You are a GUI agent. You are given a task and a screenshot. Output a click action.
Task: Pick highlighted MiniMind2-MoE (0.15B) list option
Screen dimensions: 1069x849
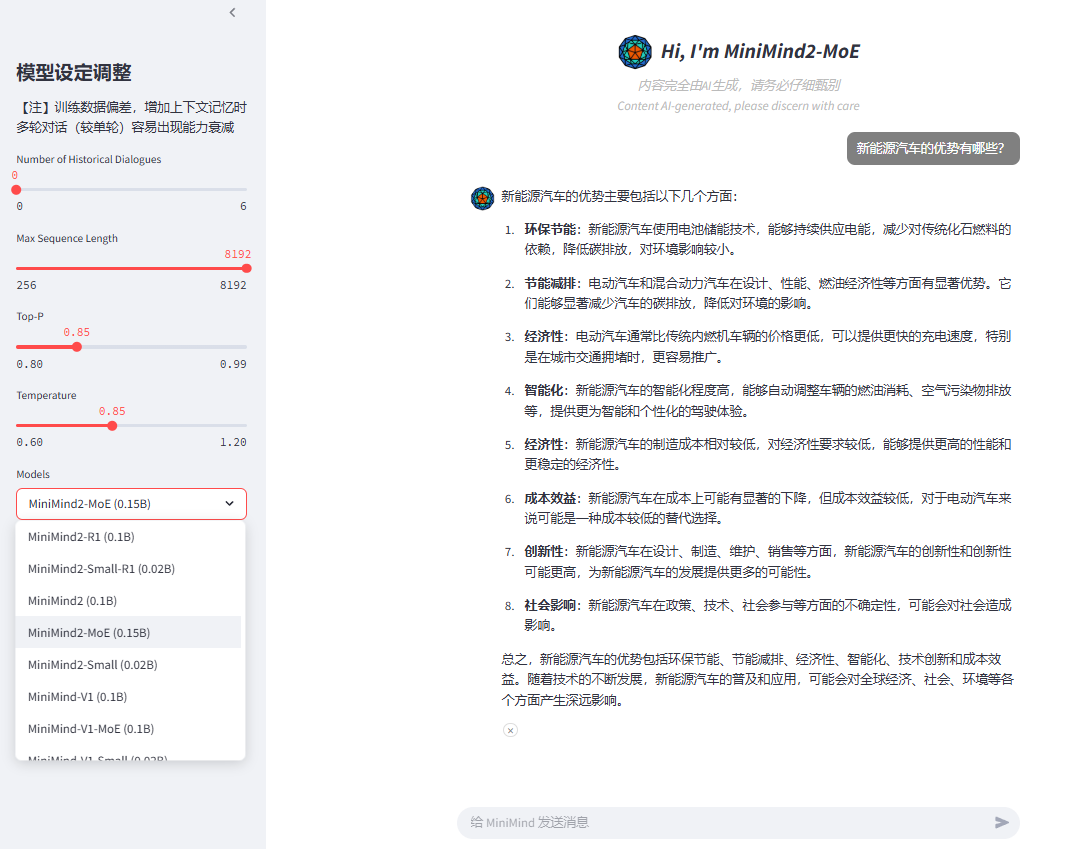(x=128, y=633)
